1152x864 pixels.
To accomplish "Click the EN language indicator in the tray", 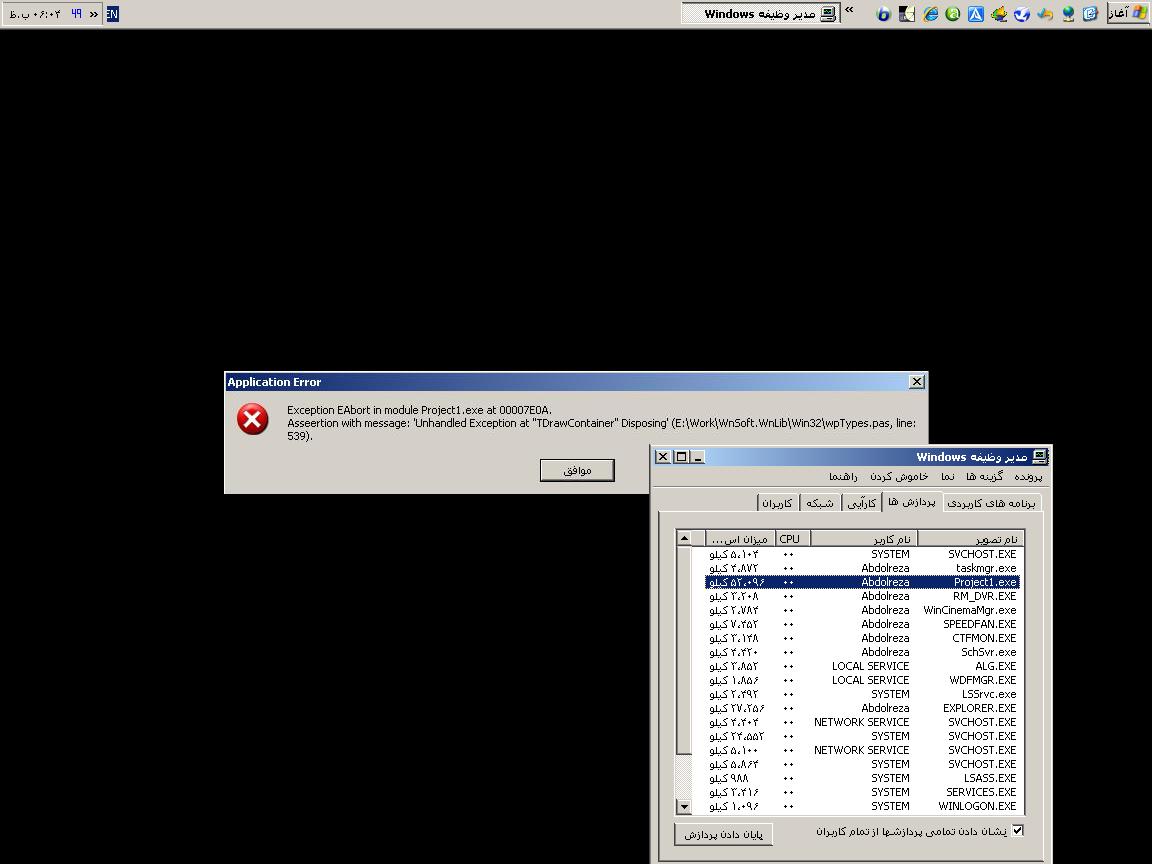I will click(x=111, y=14).
